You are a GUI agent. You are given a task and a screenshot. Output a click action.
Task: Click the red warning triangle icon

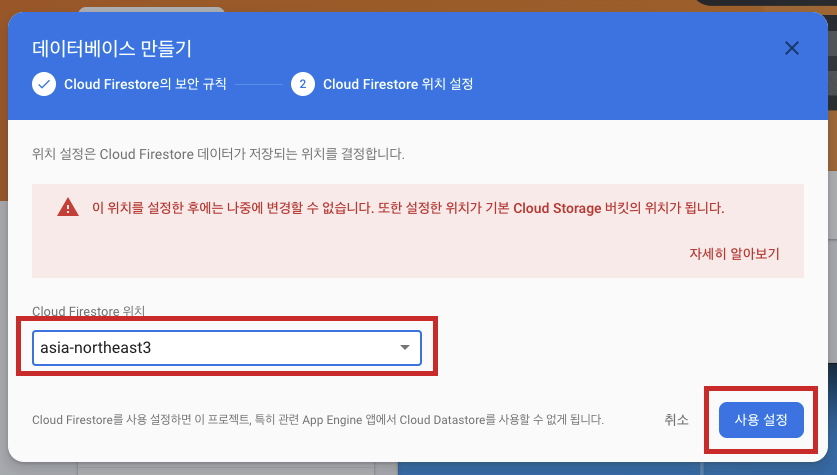tap(68, 207)
